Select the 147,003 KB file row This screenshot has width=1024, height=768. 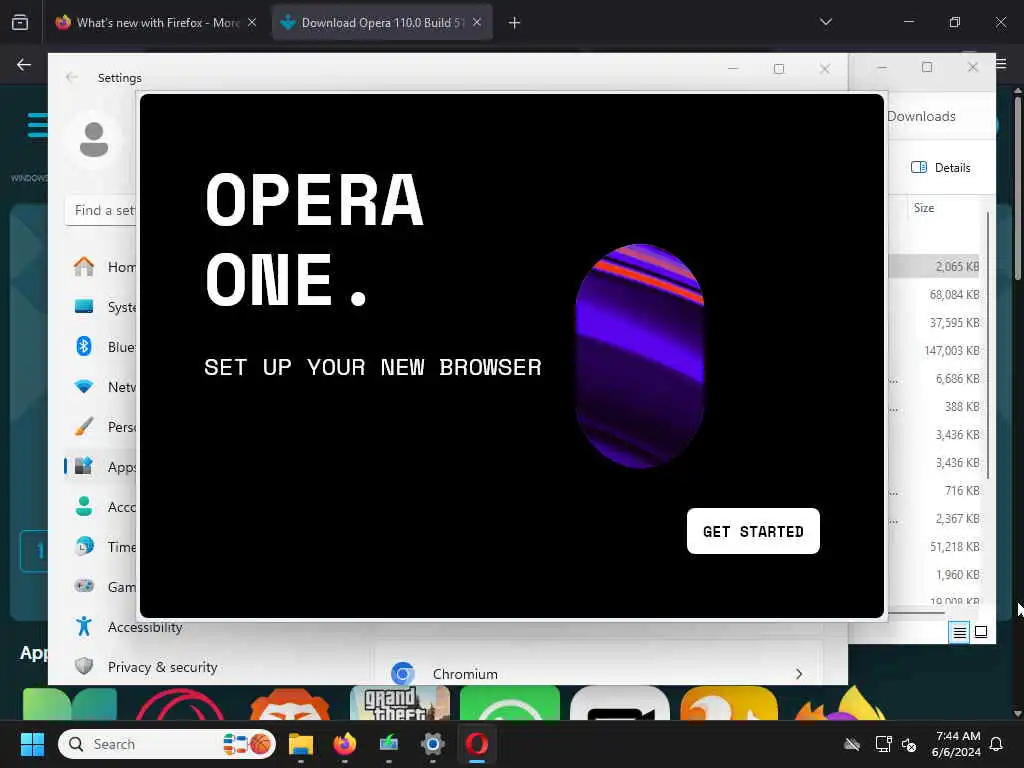935,351
